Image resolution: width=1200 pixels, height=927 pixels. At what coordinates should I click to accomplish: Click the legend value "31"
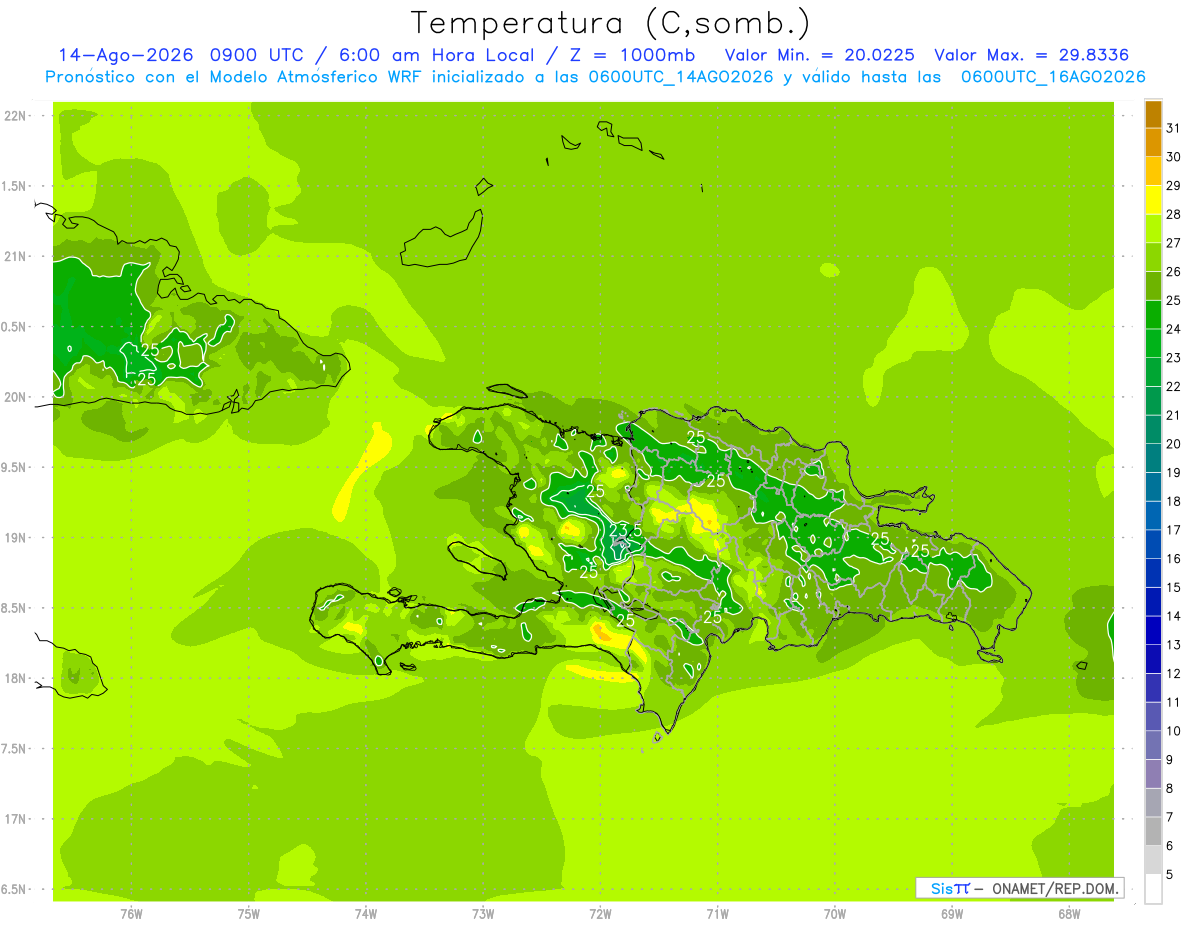(1173, 128)
